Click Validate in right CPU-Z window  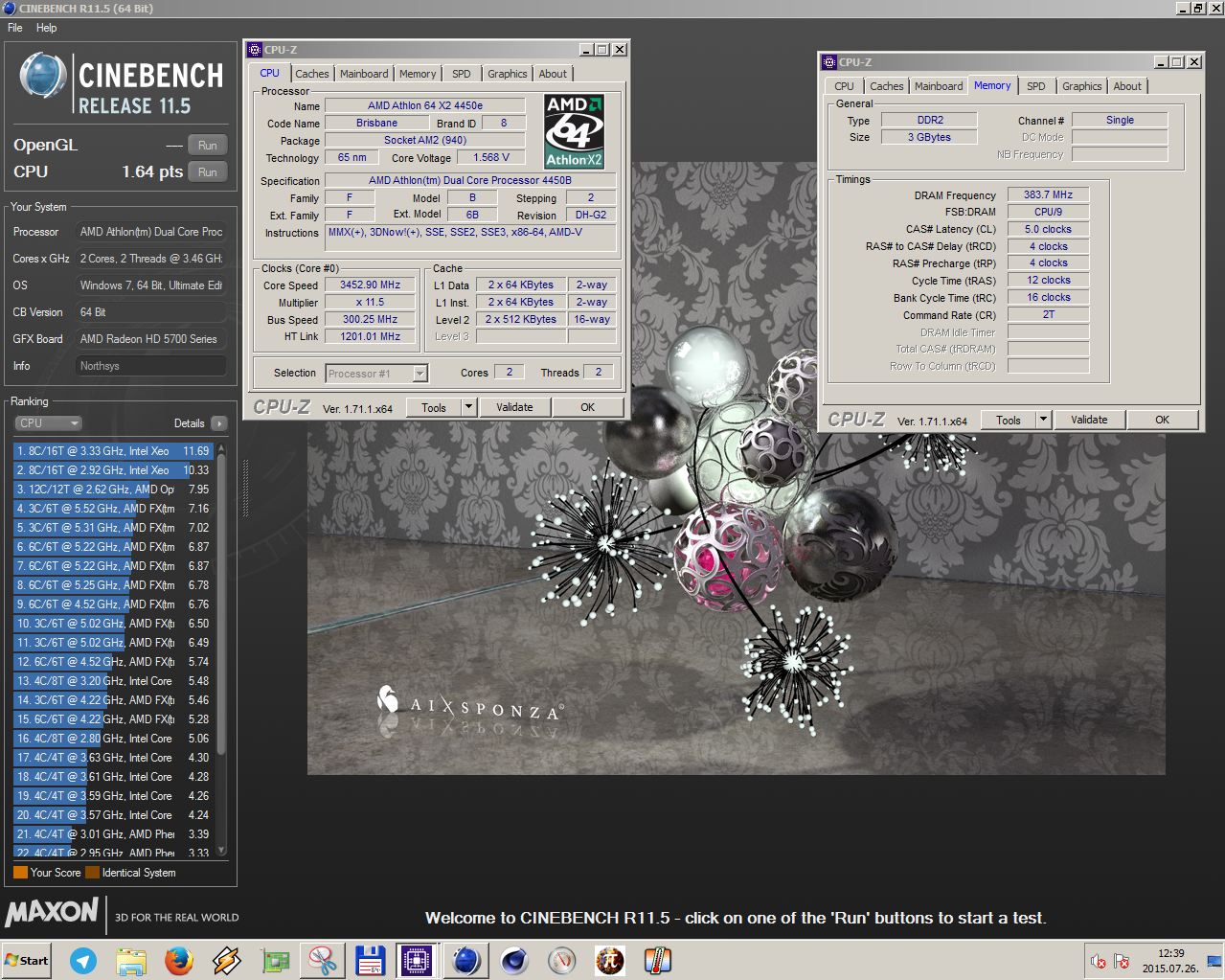click(x=1089, y=420)
